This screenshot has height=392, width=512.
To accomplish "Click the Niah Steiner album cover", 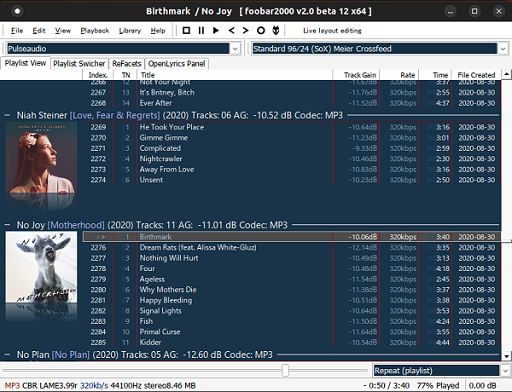I will point(41,158).
